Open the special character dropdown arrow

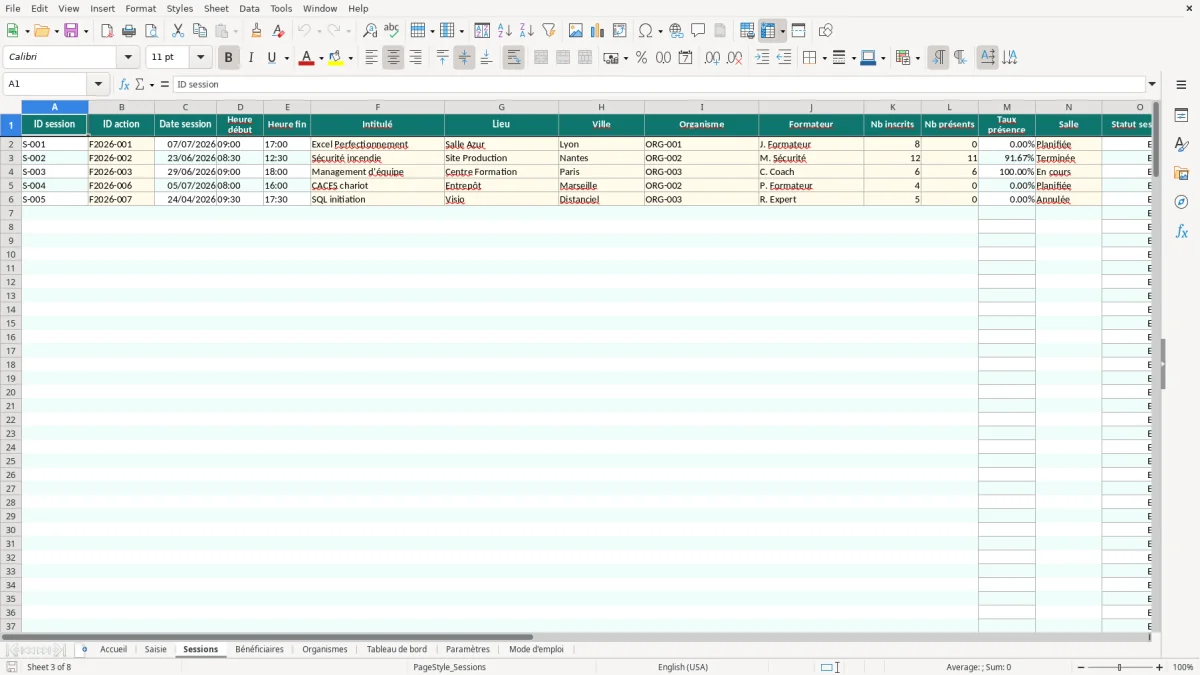[660, 31]
